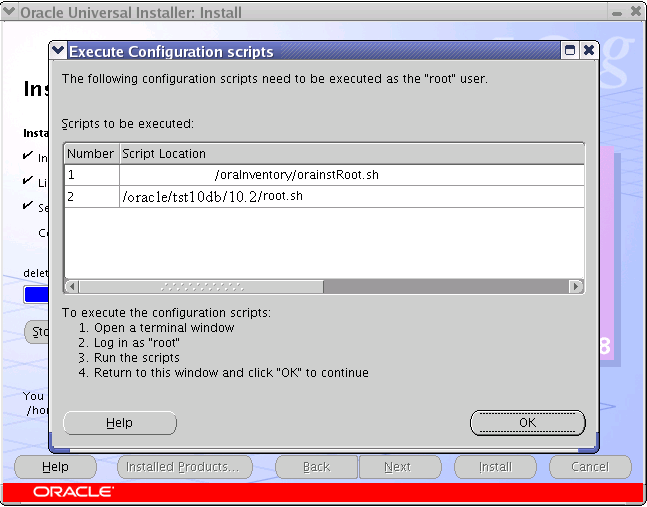Image resolution: width=647 pixels, height=507 pixels.
Task: Click the "Open a terminal window" instruction text
Action: (164, 328)
